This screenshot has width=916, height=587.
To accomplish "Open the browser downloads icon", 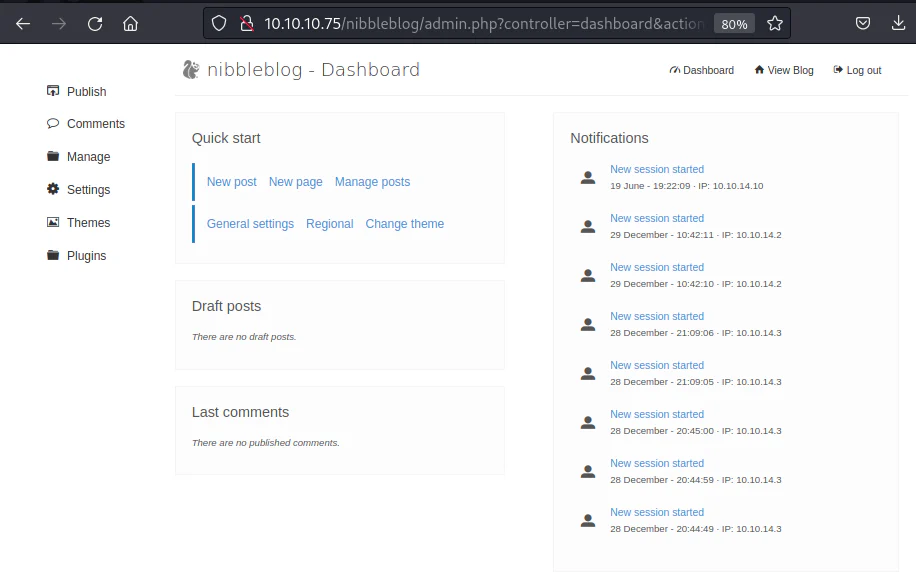I will click(898, 23).
